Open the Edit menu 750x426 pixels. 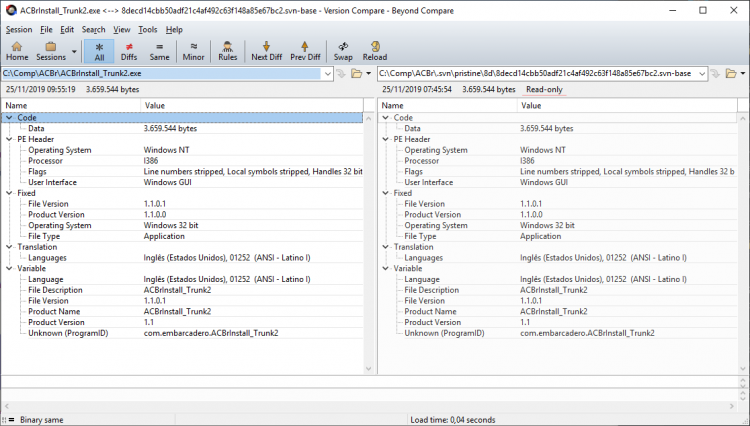click(x=67, y=30)
